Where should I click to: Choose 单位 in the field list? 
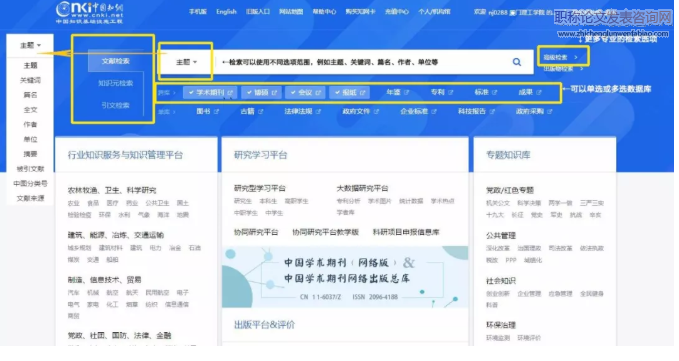(x=30, y=139)
